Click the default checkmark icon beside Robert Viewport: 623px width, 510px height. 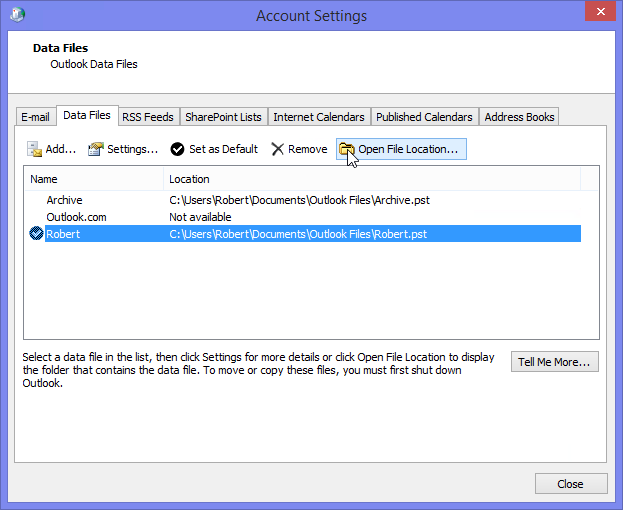[x=36, y=234]
